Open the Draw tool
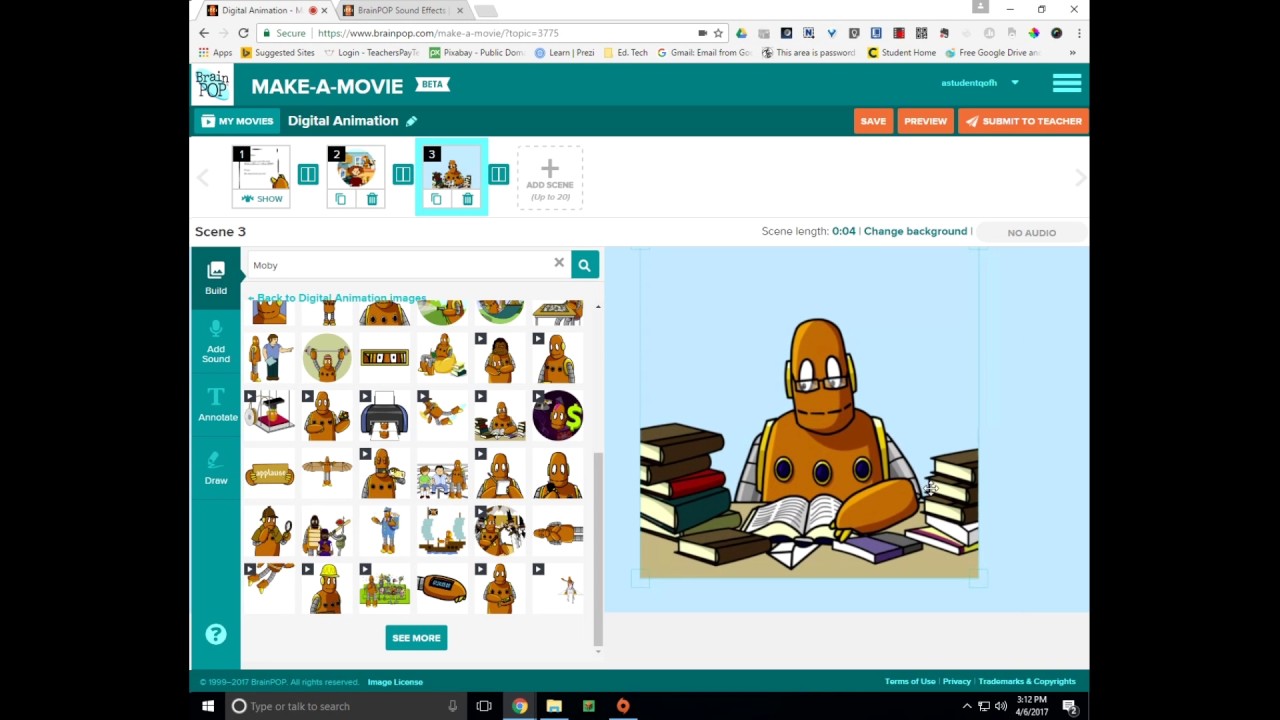The width and height of the screenshot is (1280, 720). click(216, 468)
